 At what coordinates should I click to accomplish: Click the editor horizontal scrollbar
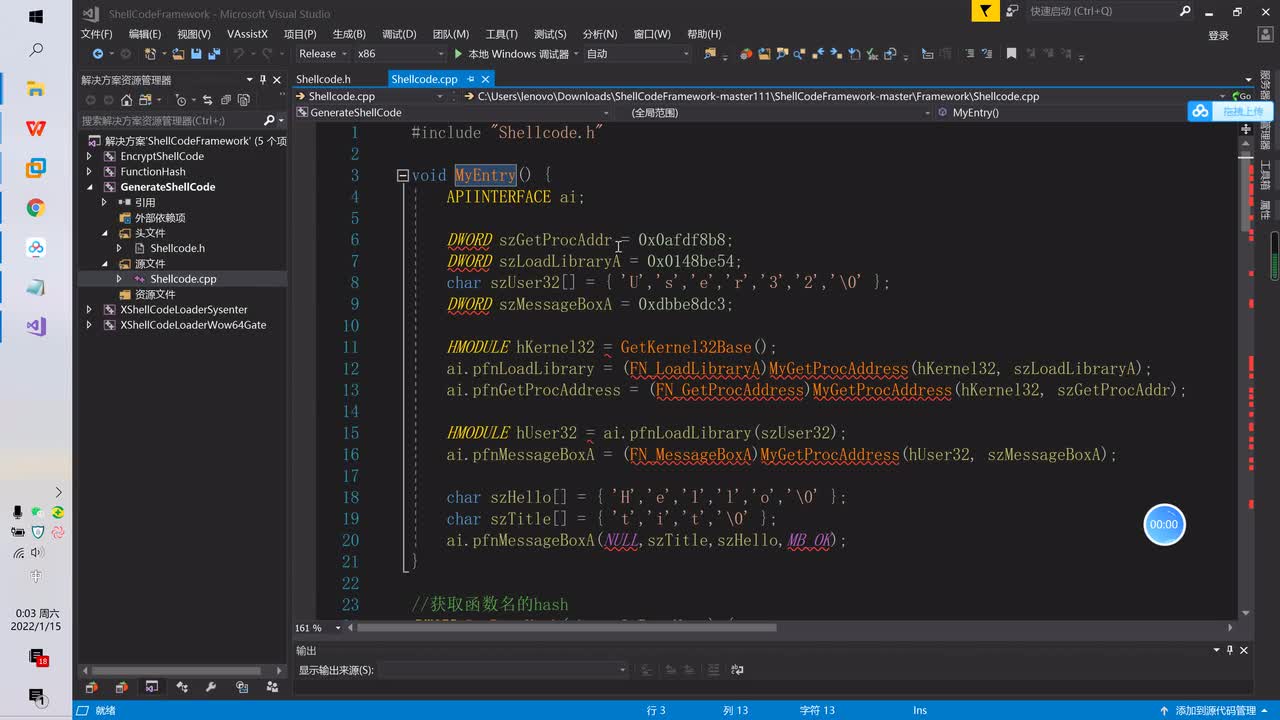click(x=565, y=628)
